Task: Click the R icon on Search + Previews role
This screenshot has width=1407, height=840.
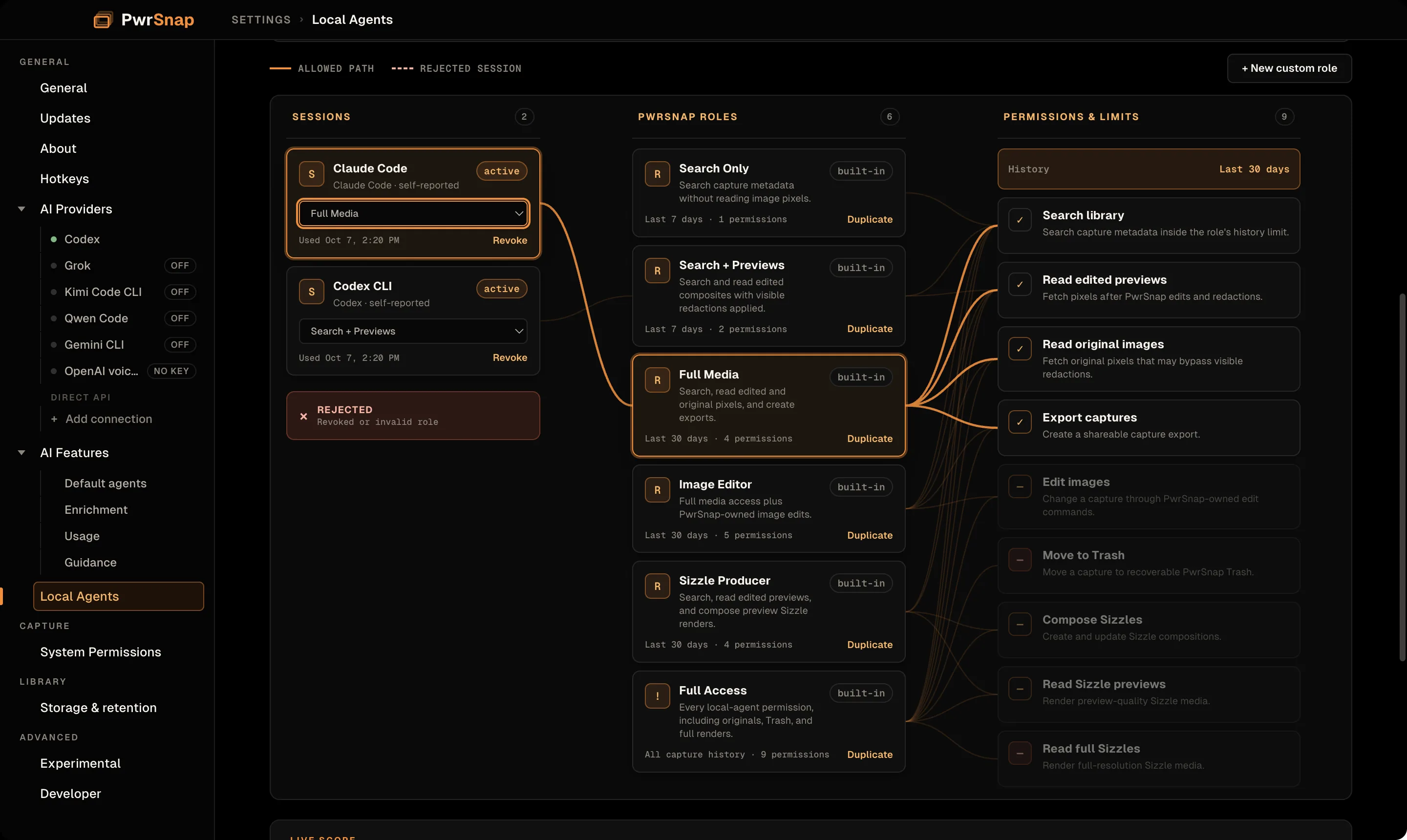Action: point(658,271)
